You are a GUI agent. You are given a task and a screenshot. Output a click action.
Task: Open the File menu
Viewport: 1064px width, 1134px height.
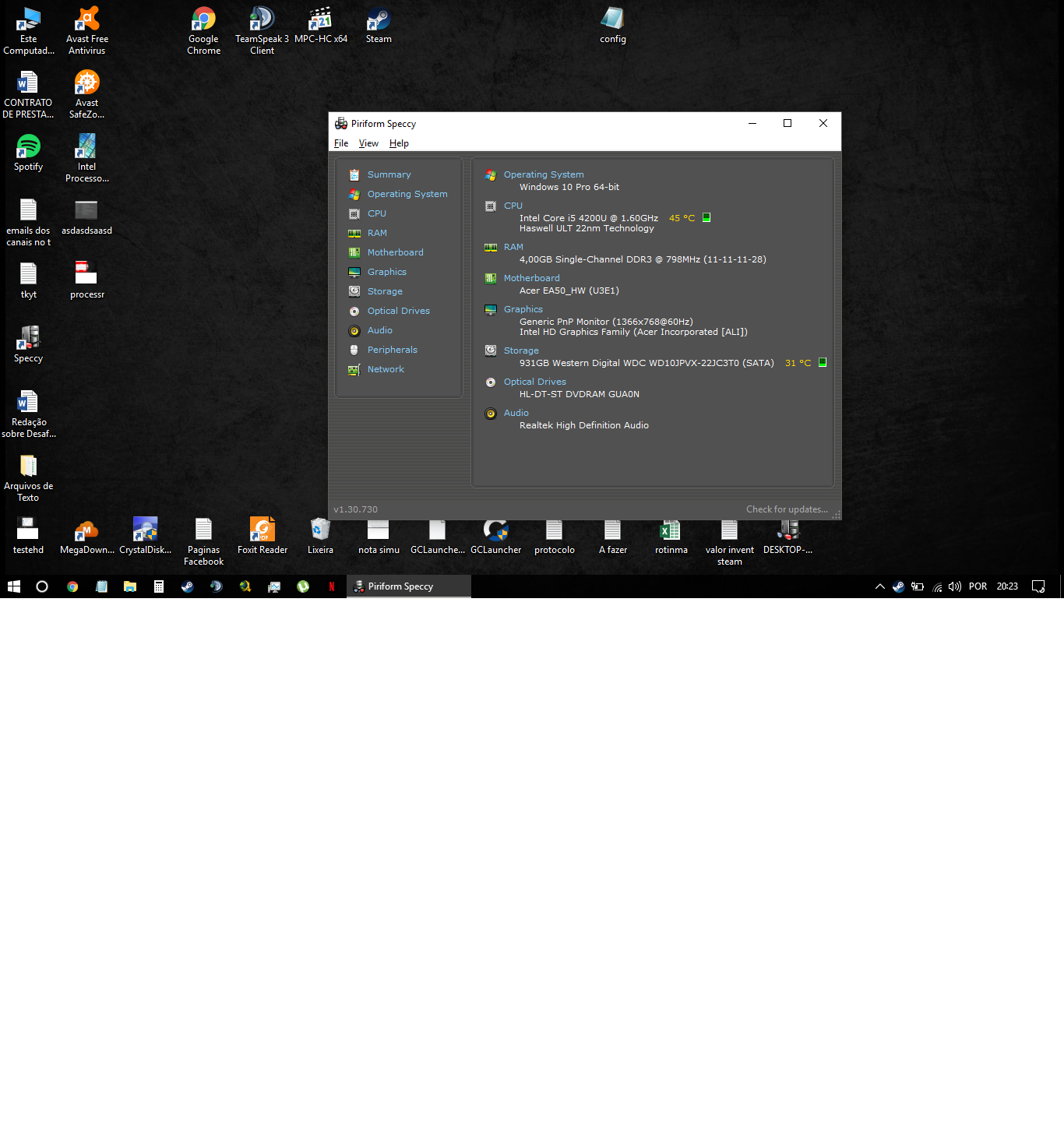tap(341, 143)
